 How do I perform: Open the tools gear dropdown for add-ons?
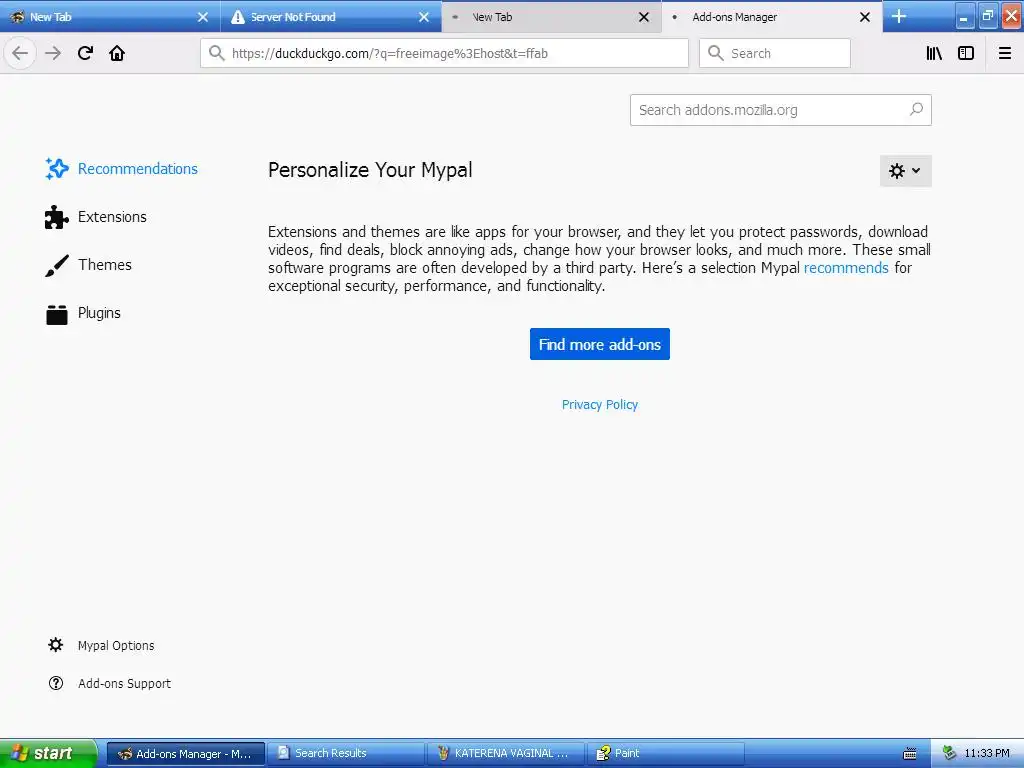pos(905,171)
